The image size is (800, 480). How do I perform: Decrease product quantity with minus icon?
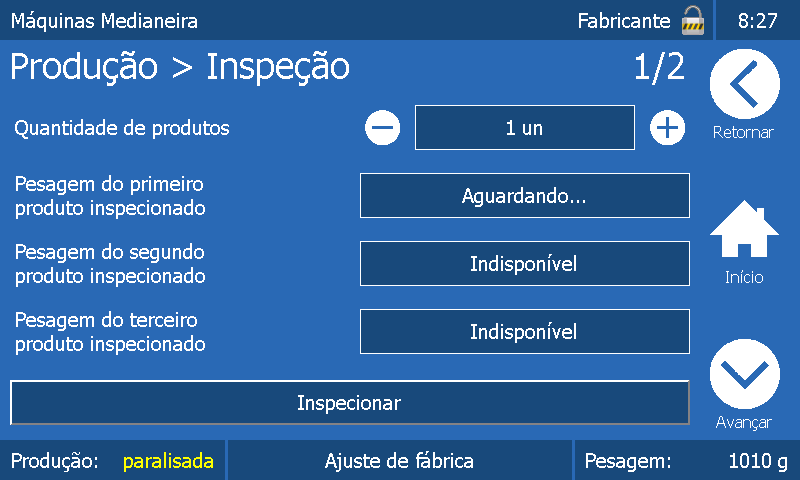tap(383, 128)
